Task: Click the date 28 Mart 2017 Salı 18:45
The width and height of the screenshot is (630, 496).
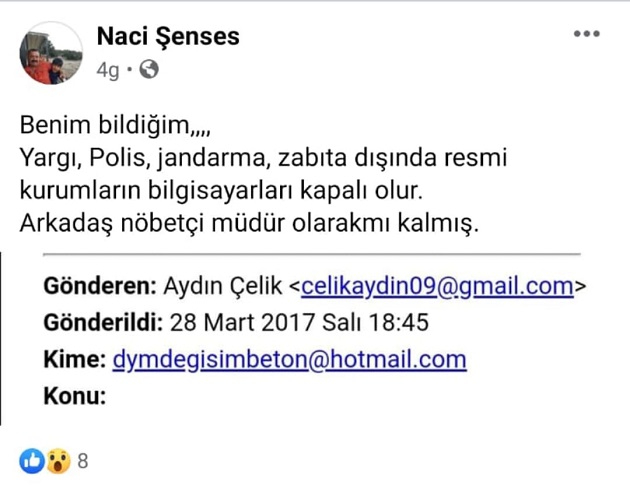Action: [299, 324]
